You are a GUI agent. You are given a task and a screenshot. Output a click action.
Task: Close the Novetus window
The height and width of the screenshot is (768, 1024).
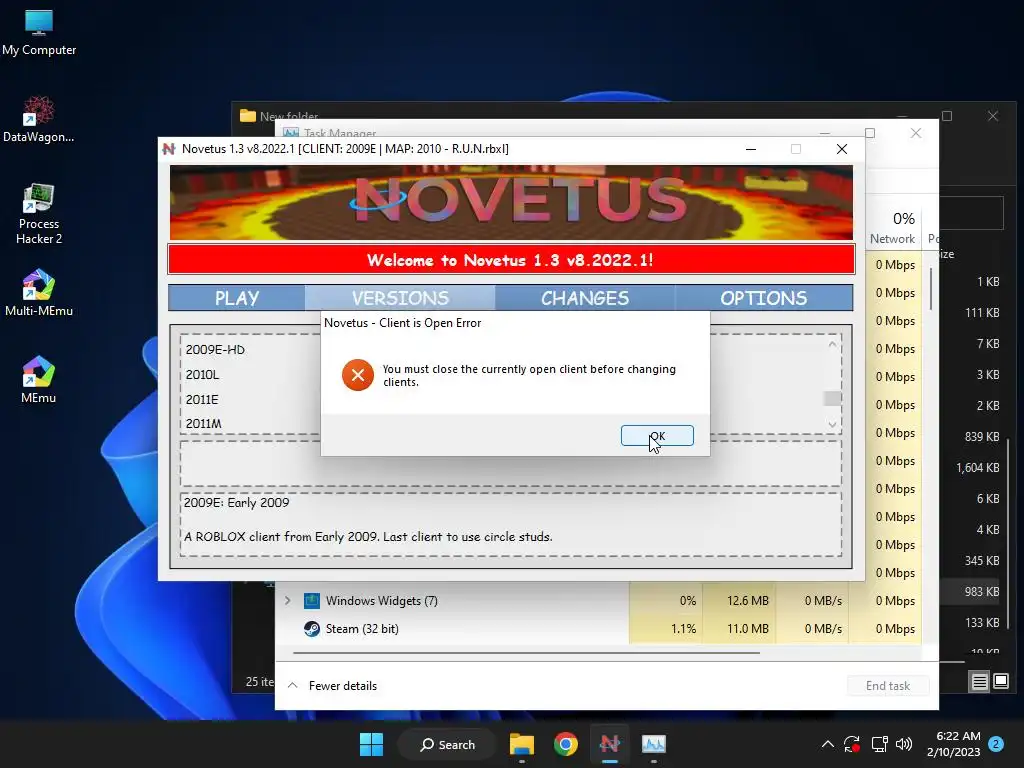pyautogui.click(x=842, y=149)
